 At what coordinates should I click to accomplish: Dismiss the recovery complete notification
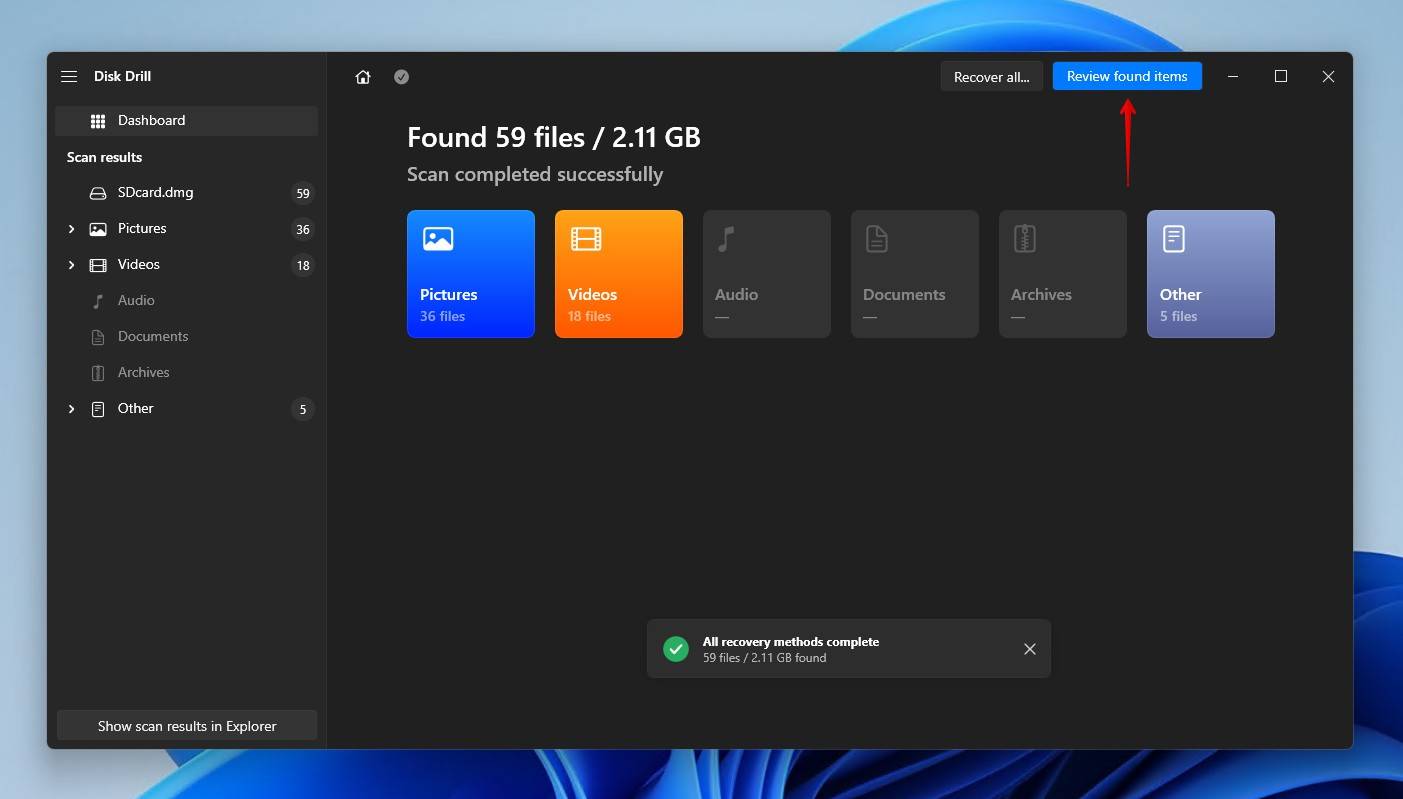1030,649
